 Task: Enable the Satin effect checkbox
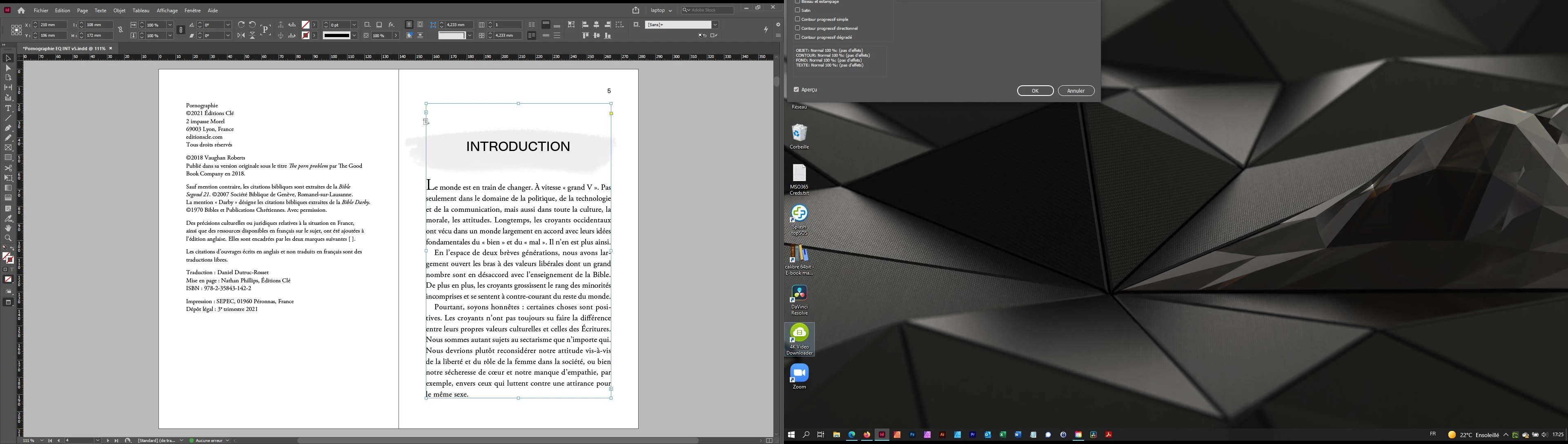797,10
